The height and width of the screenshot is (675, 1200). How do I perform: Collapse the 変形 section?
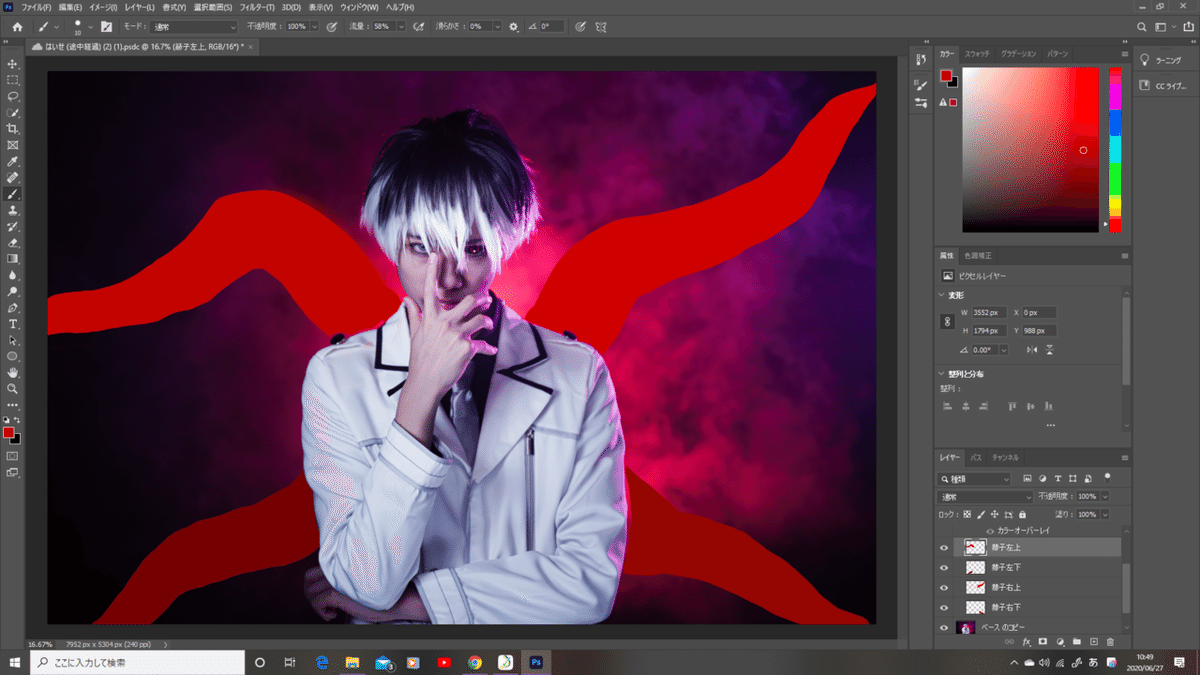942,295
